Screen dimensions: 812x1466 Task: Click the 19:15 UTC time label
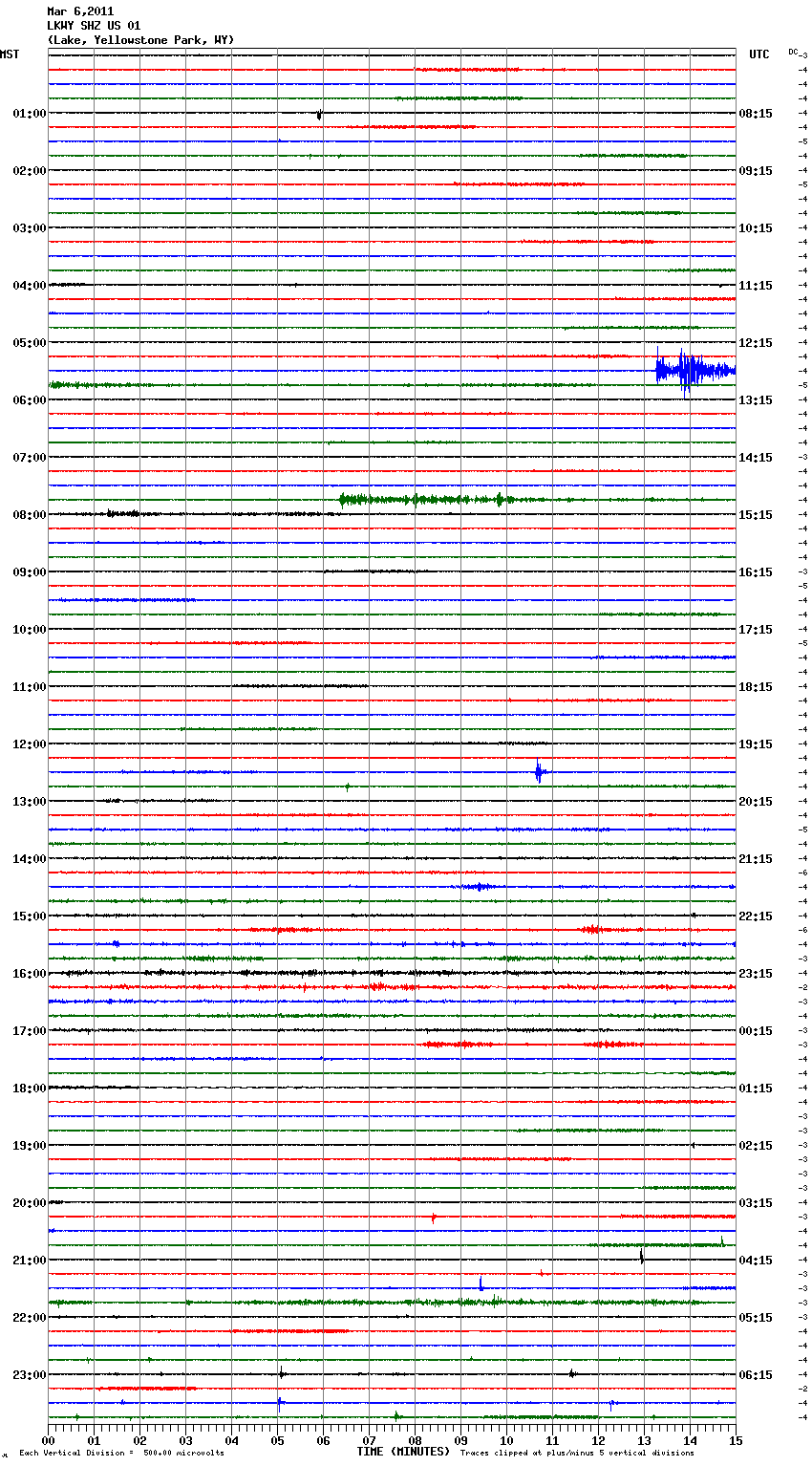coord(756,744)
